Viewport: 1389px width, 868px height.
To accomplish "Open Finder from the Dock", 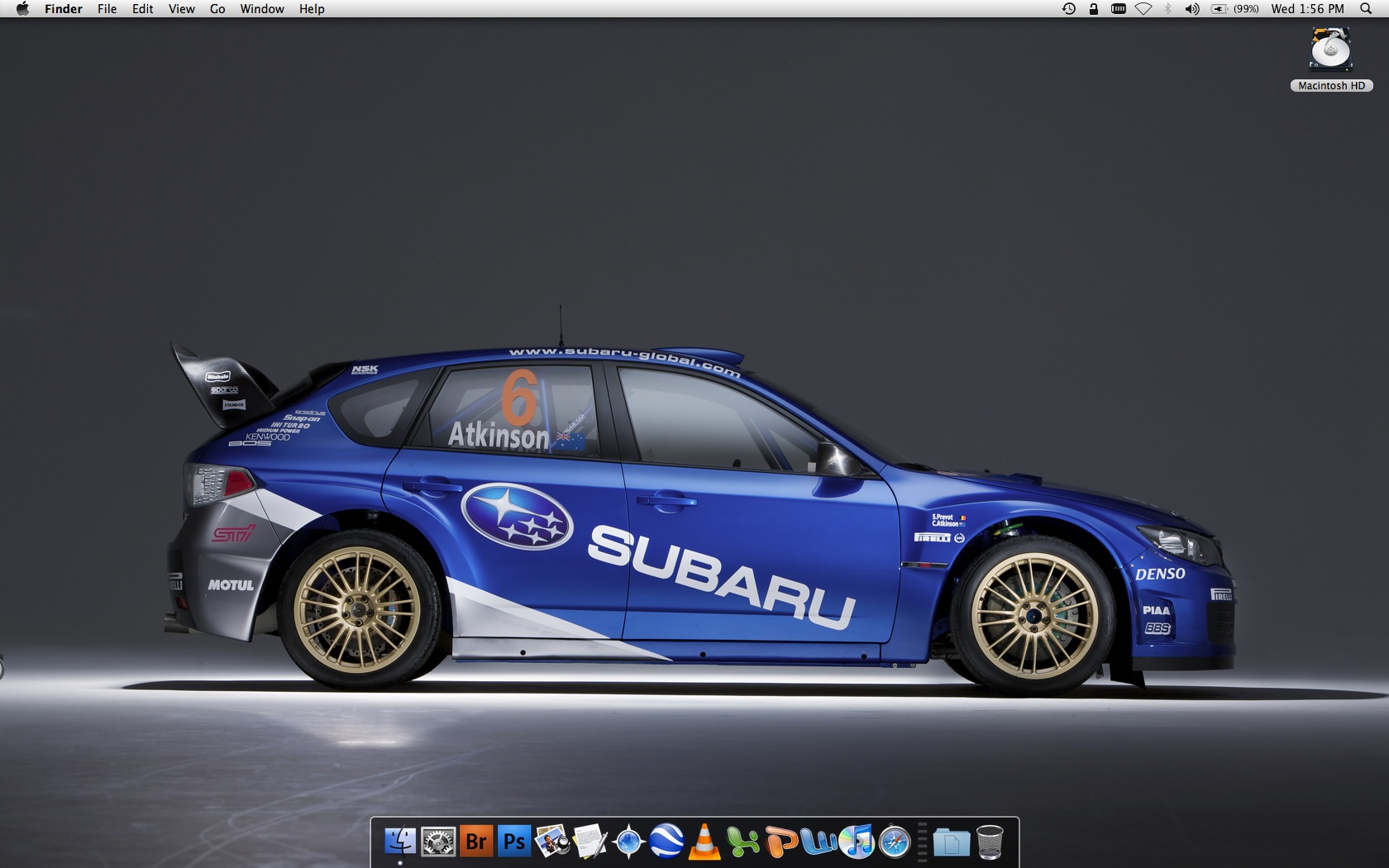I will click(x=400, y=842).
